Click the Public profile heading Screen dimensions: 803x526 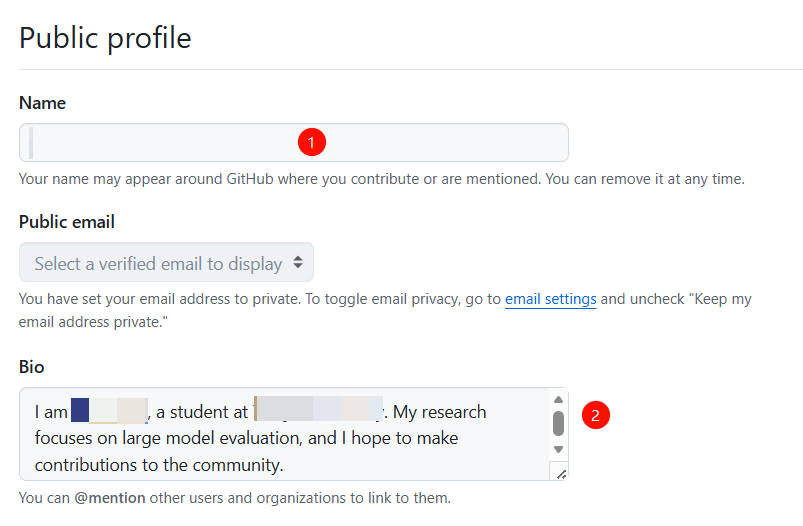[105, 38]
